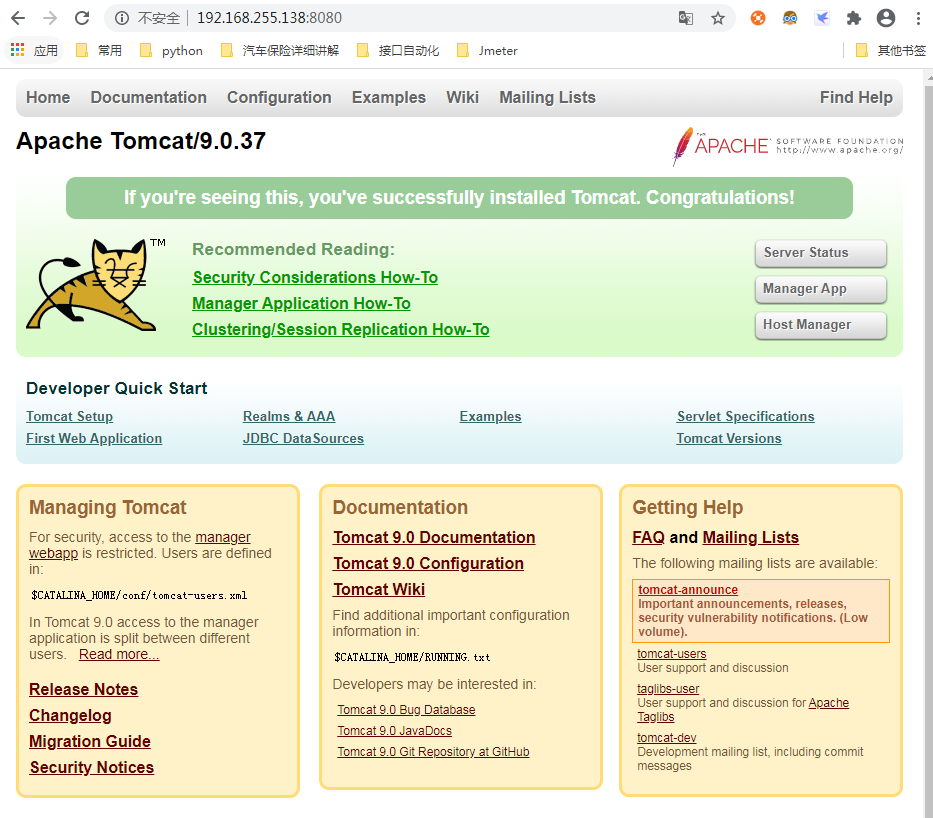Open Find Help in the navigation bar

tap(856, 98)
